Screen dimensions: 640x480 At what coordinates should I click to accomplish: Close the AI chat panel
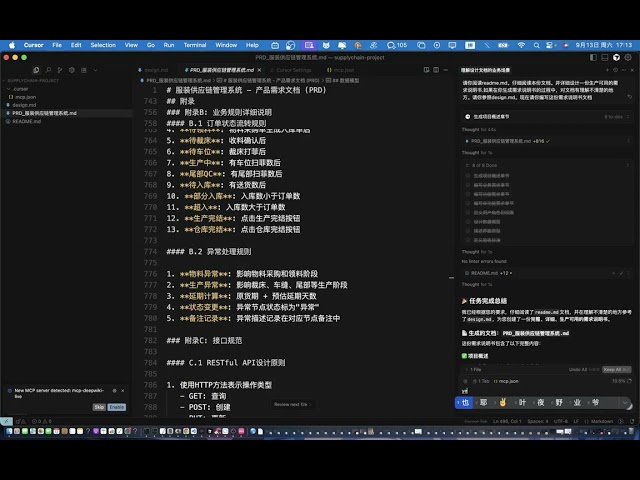(632, 70)
